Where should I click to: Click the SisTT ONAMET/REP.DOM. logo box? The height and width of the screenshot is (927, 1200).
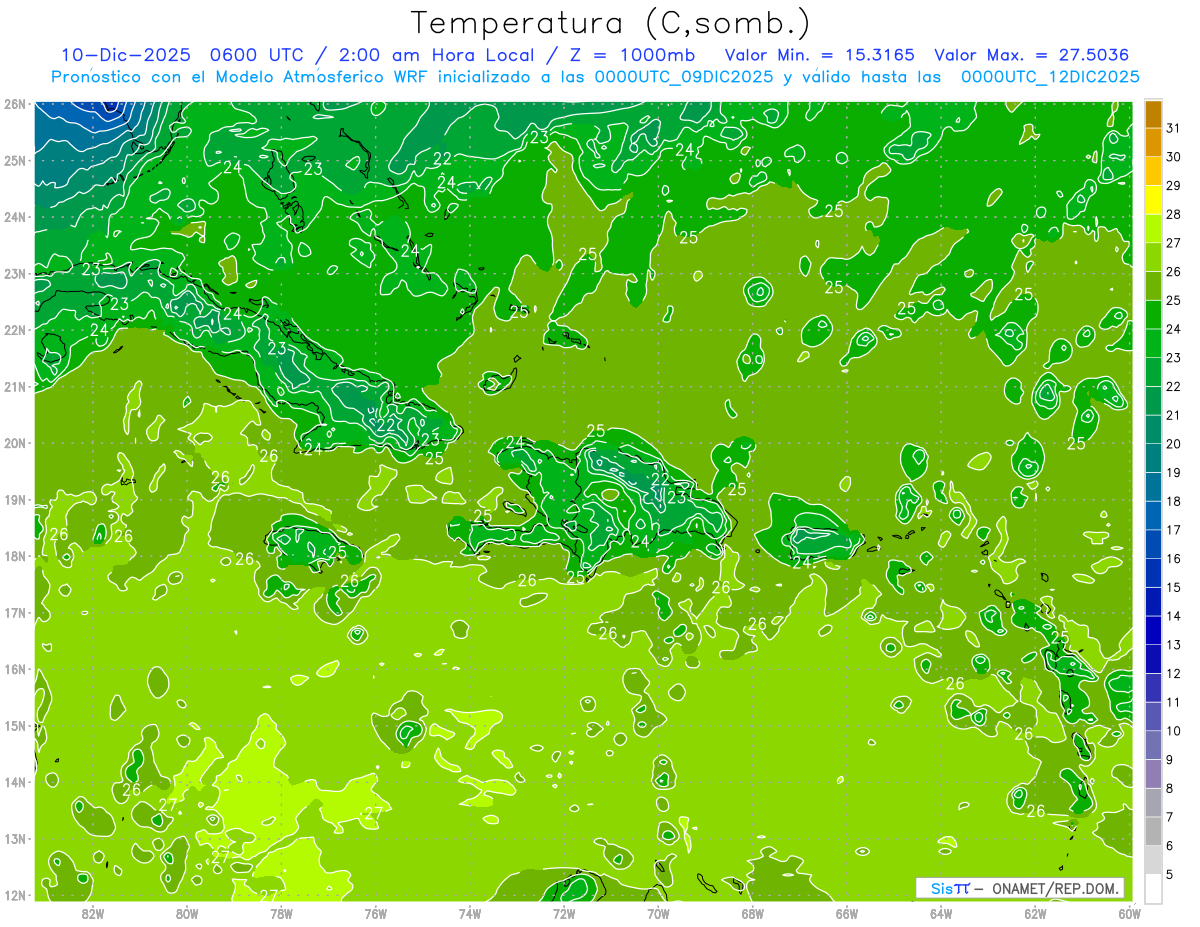pyautogui.click(x=1020, y=888)
